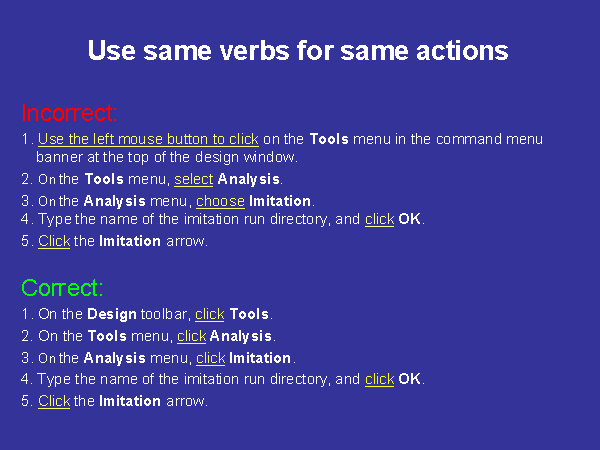Click the "Use the left mouse button to click" link
This screenshot has width=600, height=450.
(148, 139)
